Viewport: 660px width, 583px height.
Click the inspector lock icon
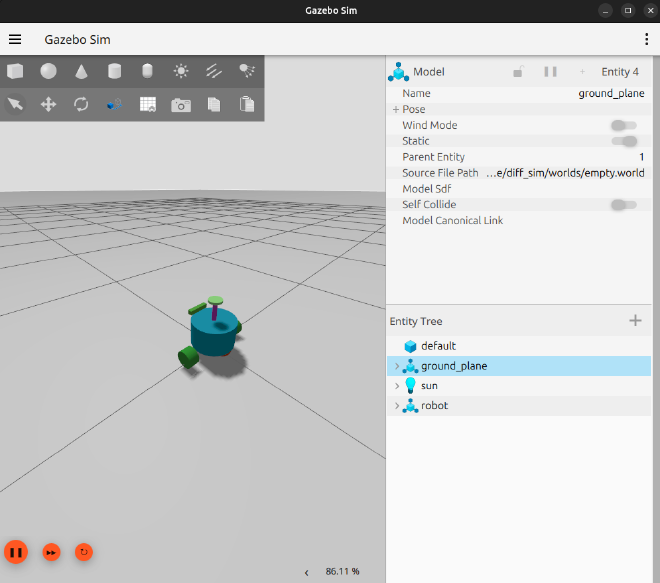pyautogui.click(x=518, y=72)
